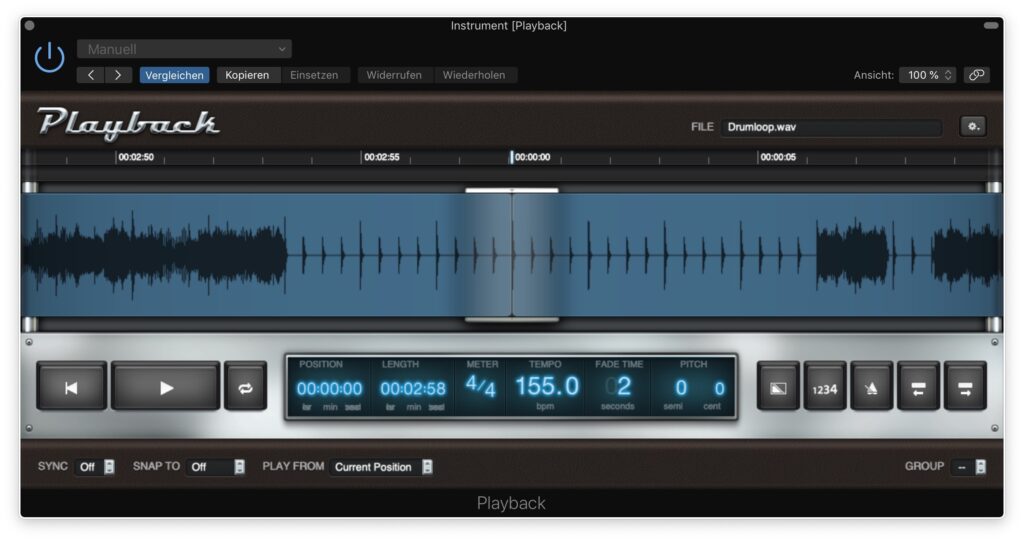The height and width of the screenshot is (541, 1024).
Task: Click the next marker button
Action: (x=965, y=387)
